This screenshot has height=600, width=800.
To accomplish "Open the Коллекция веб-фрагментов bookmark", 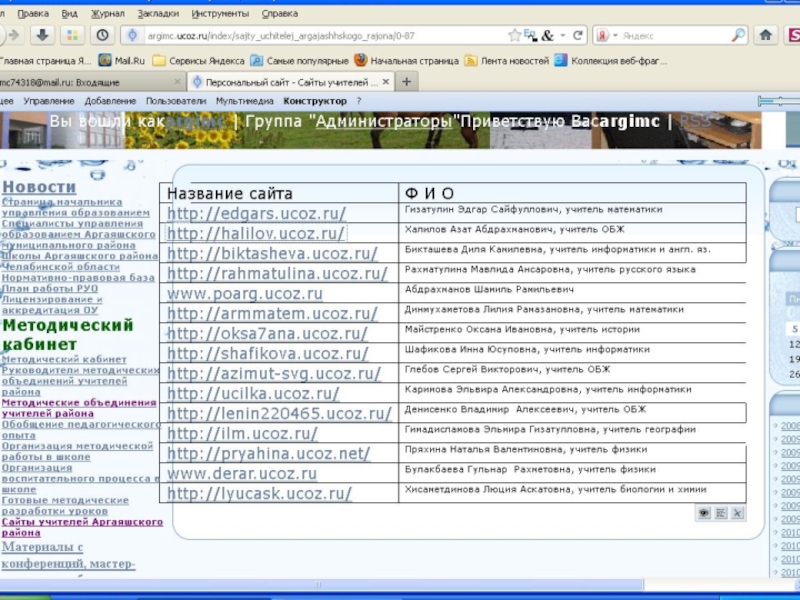I will coord(611,61).
